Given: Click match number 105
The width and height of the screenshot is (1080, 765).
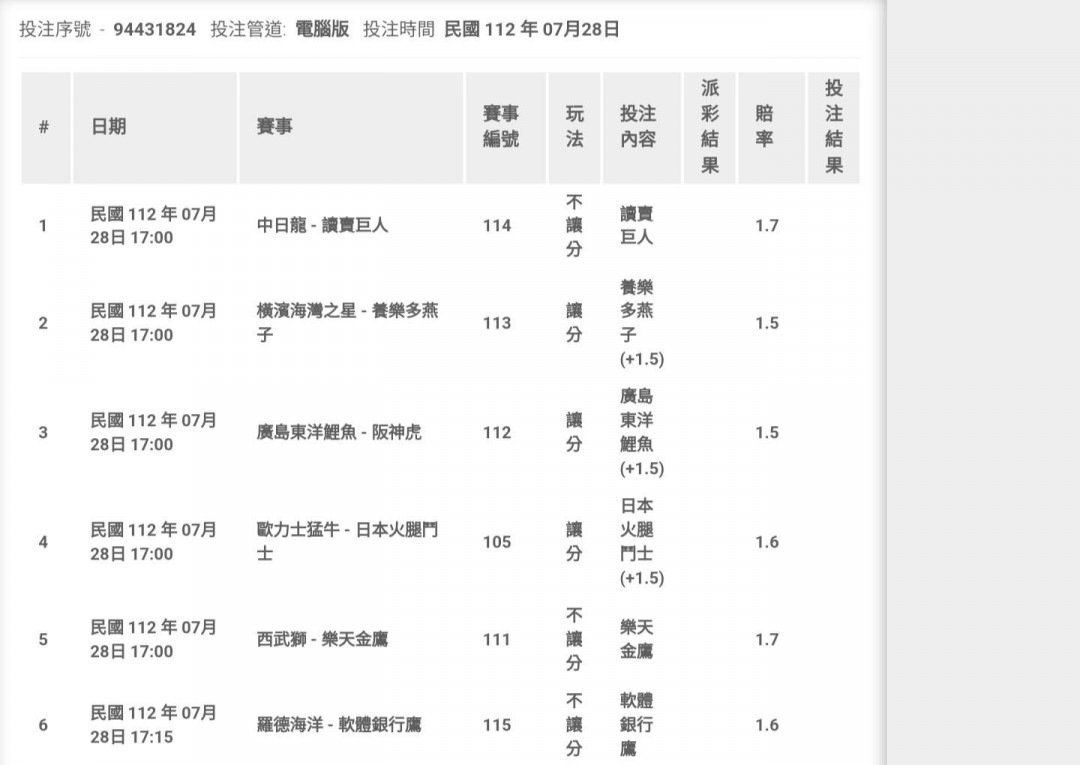Looking at the screenshot, I should coord(497,542).
